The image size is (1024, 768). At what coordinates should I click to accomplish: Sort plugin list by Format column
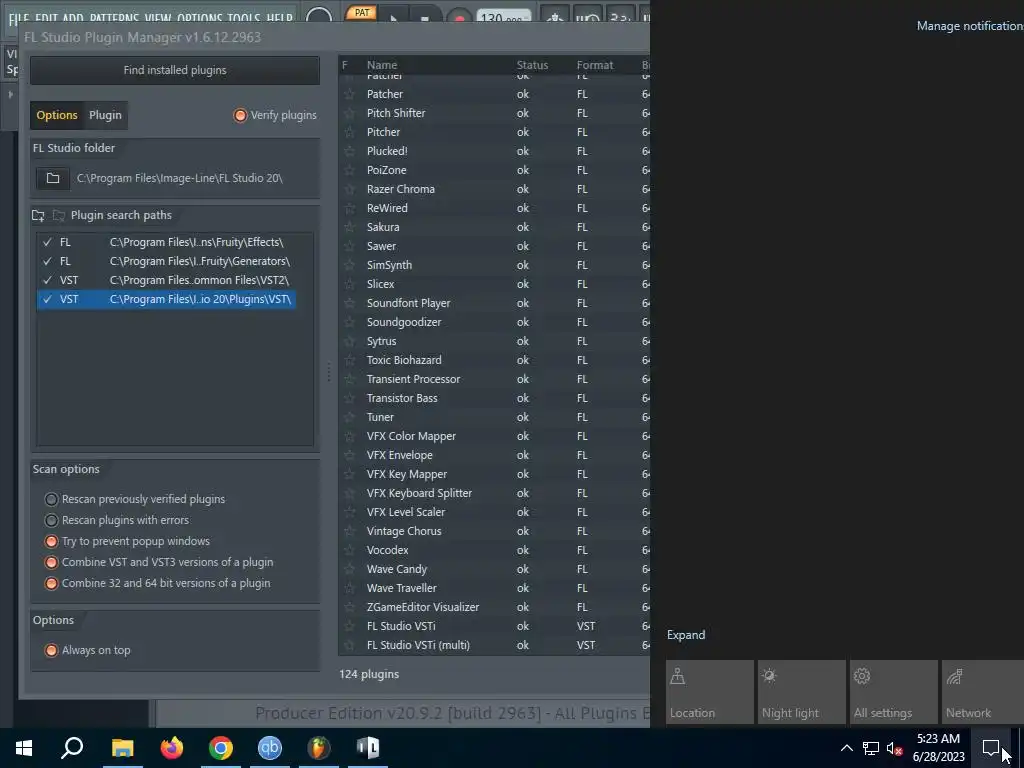595,65
